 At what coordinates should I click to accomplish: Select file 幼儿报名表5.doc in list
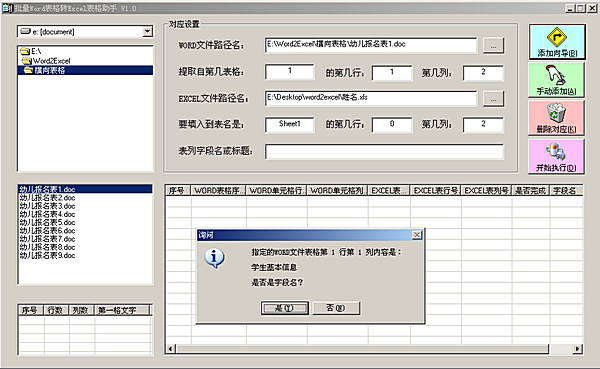click(x=47, y=222)
